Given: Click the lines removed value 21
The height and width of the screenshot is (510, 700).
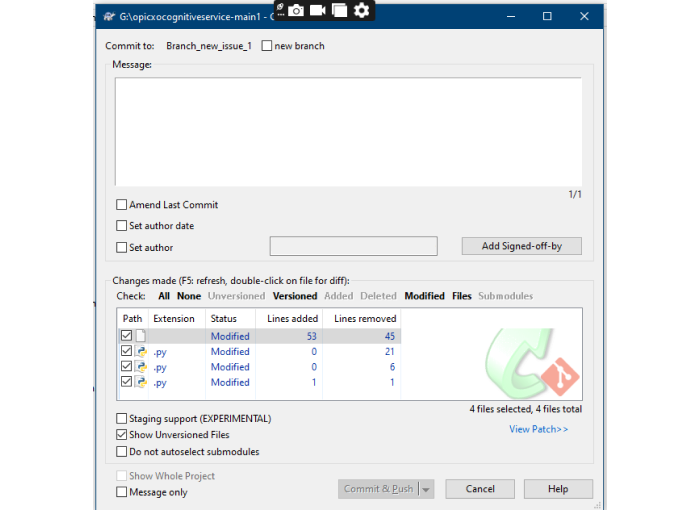Looking at the screenshot, I should pyautogui.click(x=390, y=351).
